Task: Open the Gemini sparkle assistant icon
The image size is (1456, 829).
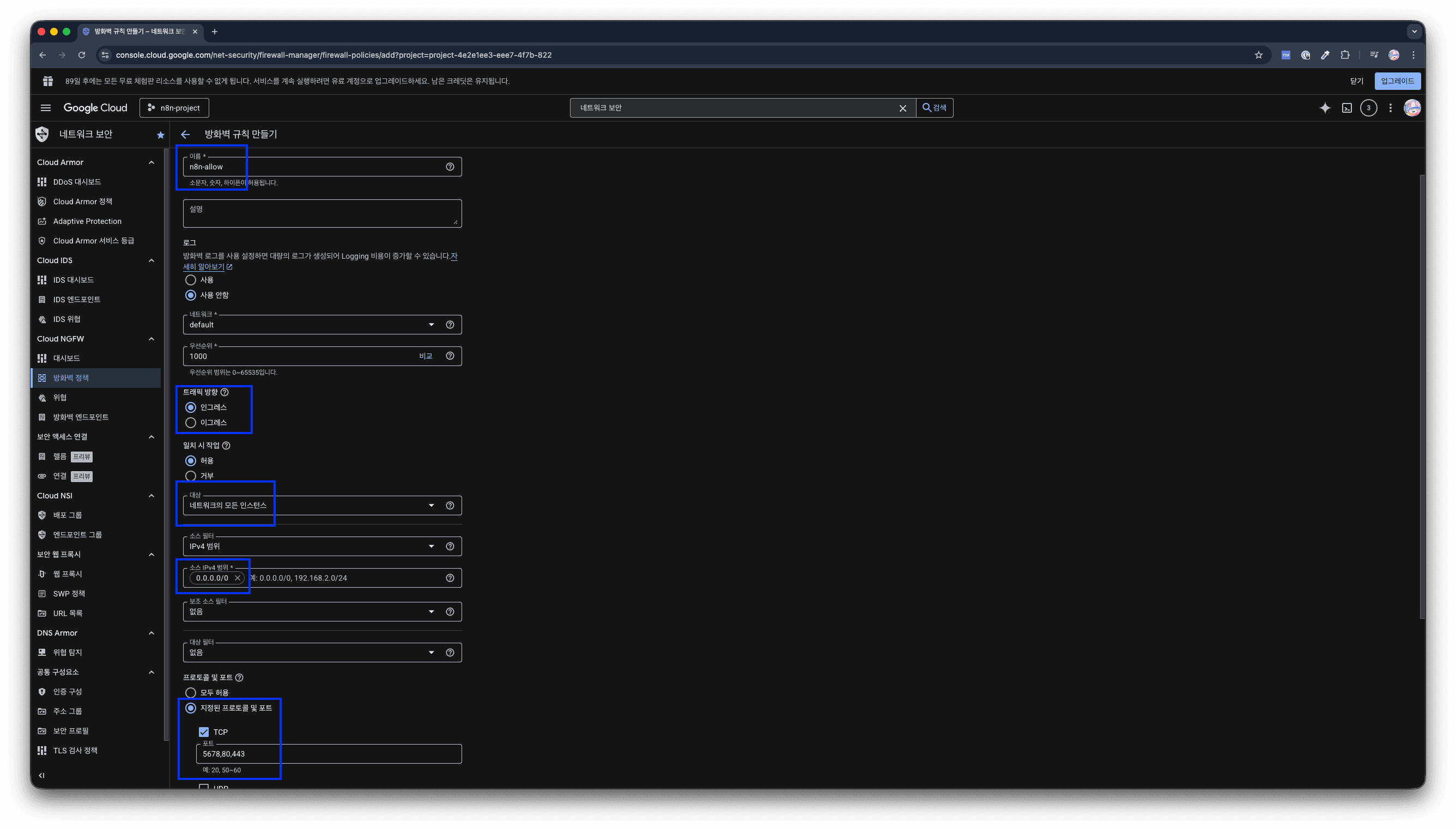Action: pyautogui.click(x=1325, y=108)
